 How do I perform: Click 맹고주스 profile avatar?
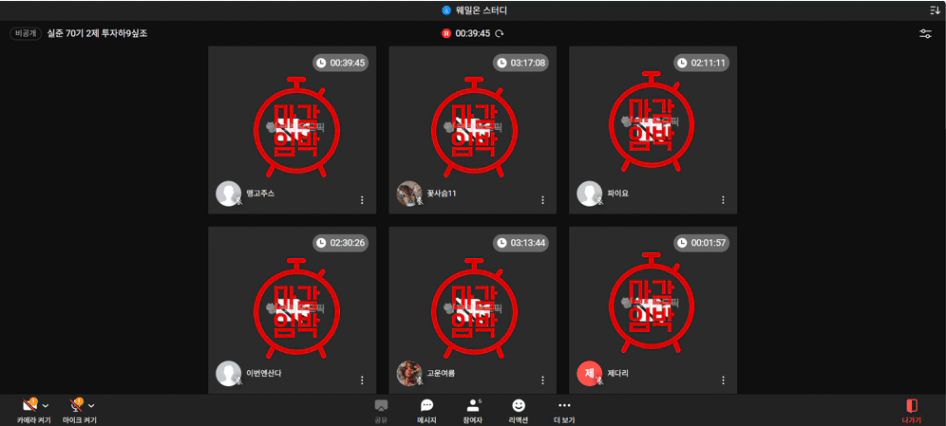228,194
